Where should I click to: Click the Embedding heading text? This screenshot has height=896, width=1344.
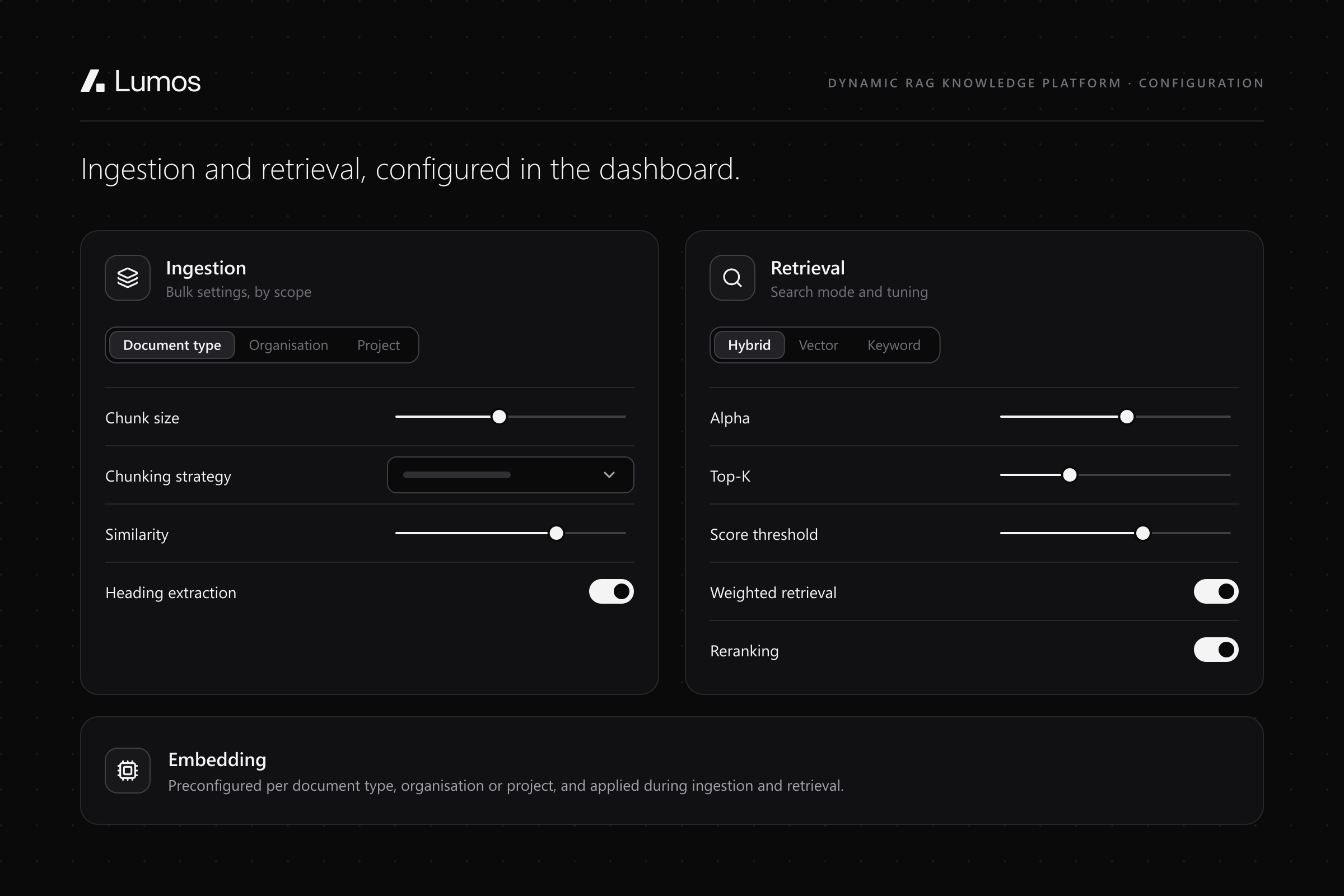pyautogui.click(x=217, y=759)
